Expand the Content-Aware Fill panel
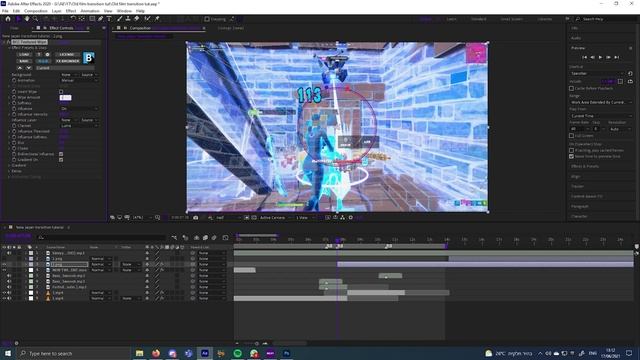This screenshot has height=360, width=640. [x=587, y=196]
